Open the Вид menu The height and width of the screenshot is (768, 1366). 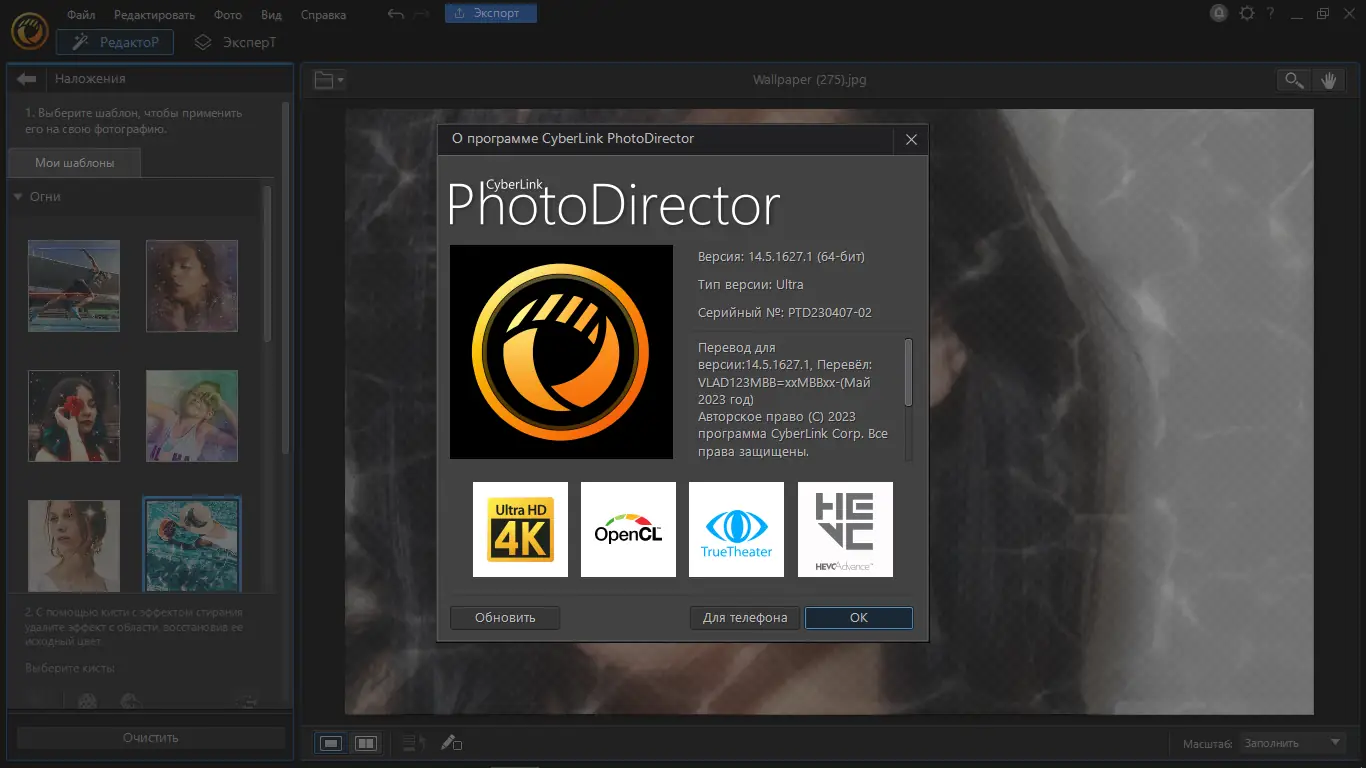pyautogui.click(x=271, y=15)
